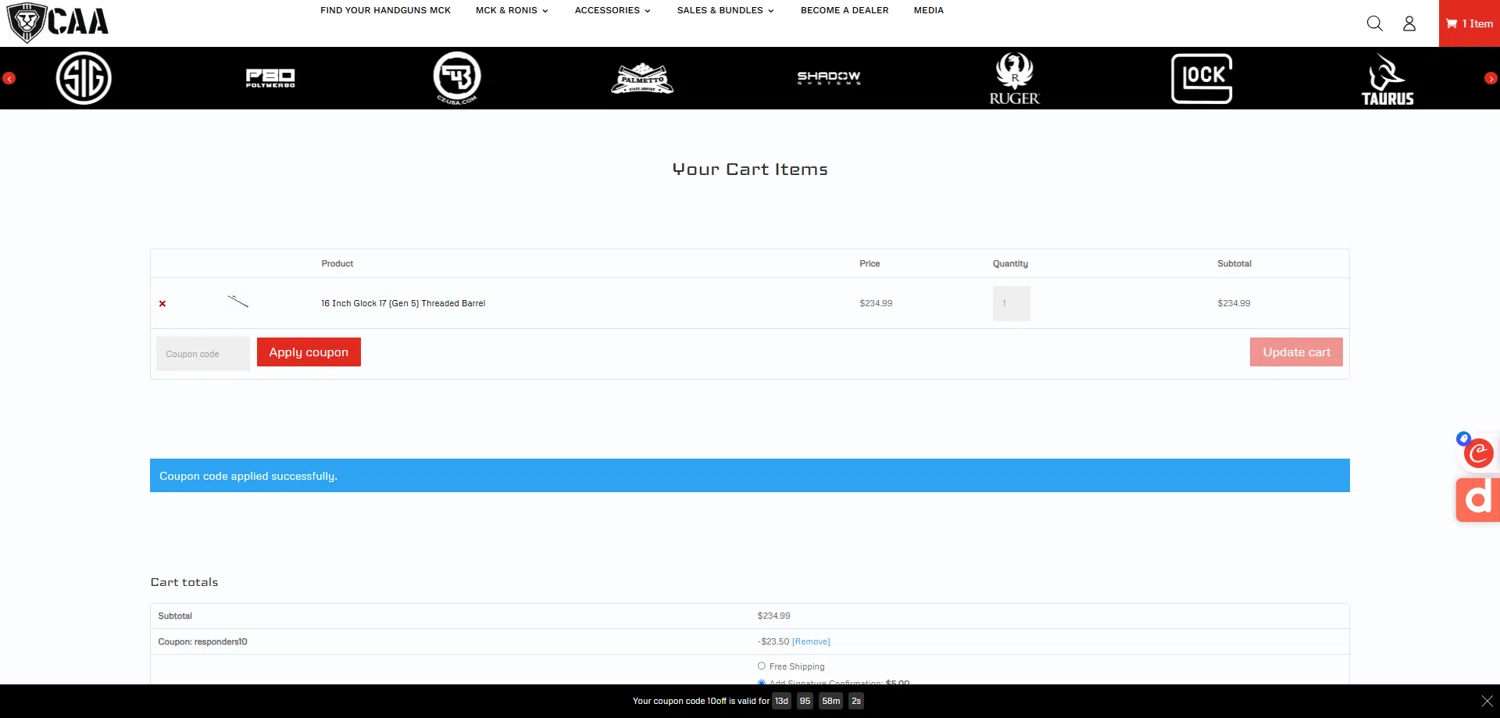The width and height of the screenshot is (1500, 718).
Task: Select the Glock brand logo
Action: click(1202, 78)
